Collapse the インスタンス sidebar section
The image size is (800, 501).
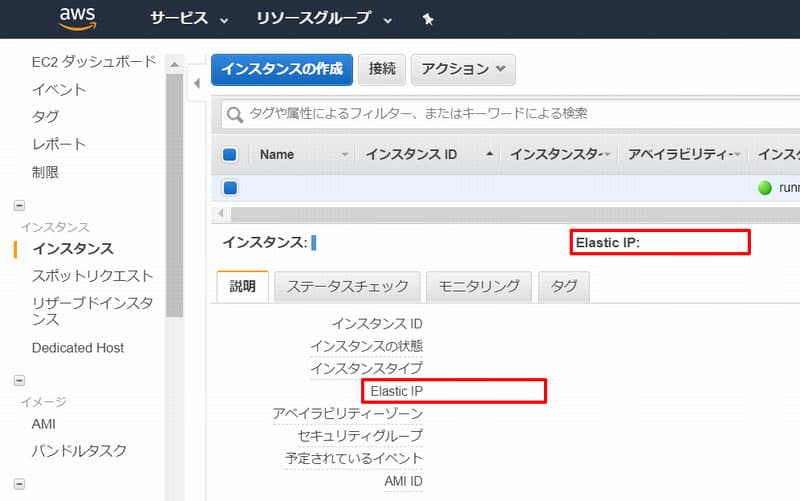pyautogui.click(x=19, y=206)
